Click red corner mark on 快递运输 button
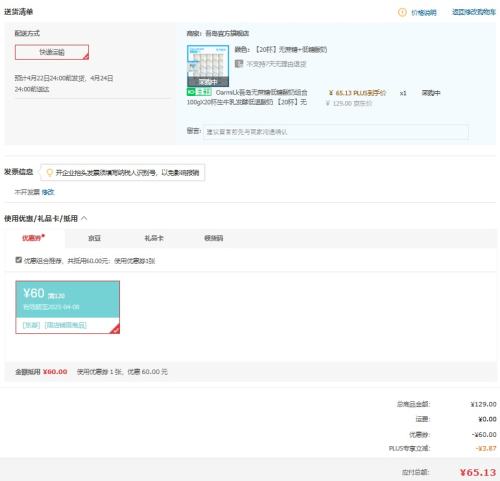This screenshot has height=481, width=500. click(x=86, y=57)
